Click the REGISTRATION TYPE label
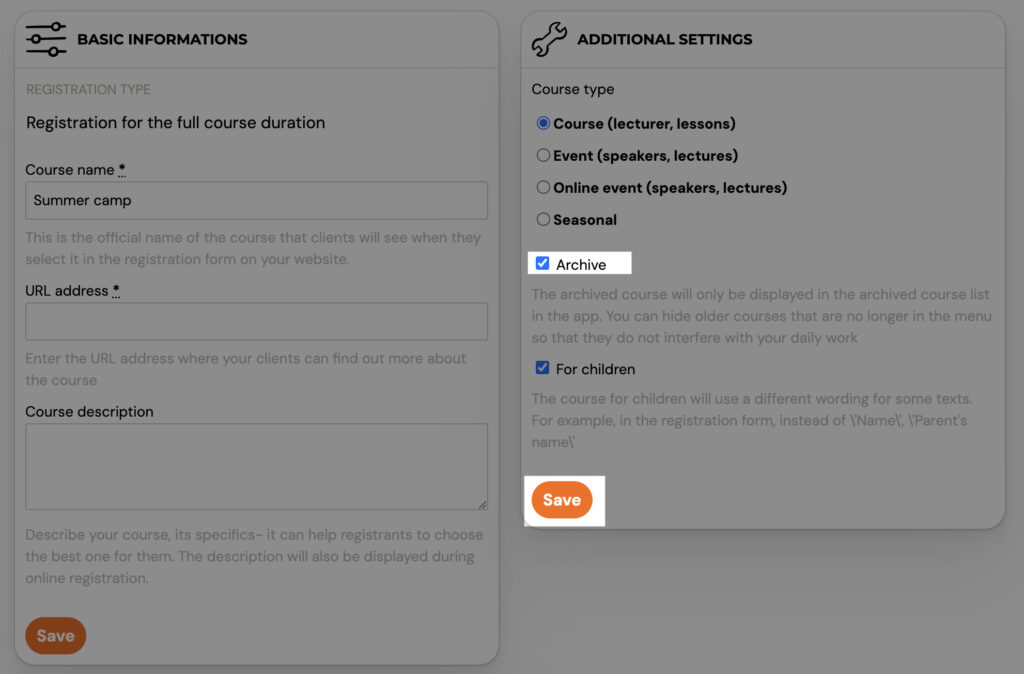1024x674 pixels. pos(88,89)
